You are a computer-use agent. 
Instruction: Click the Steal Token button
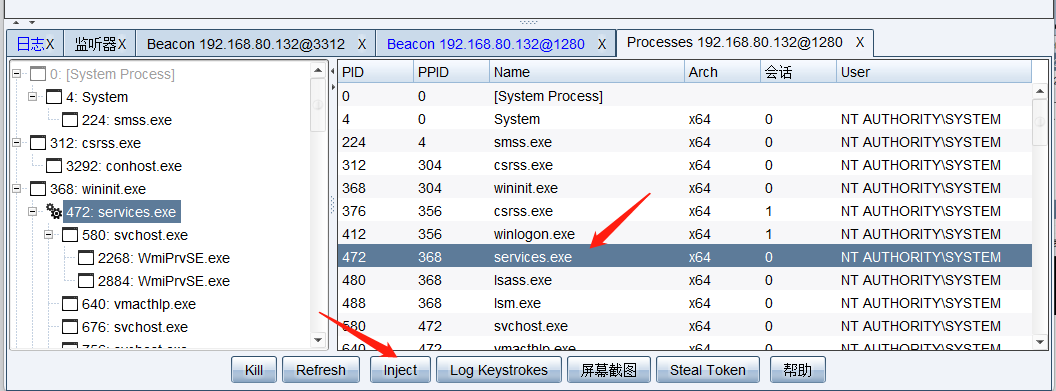pyautogui.click(x=708, y=370)
